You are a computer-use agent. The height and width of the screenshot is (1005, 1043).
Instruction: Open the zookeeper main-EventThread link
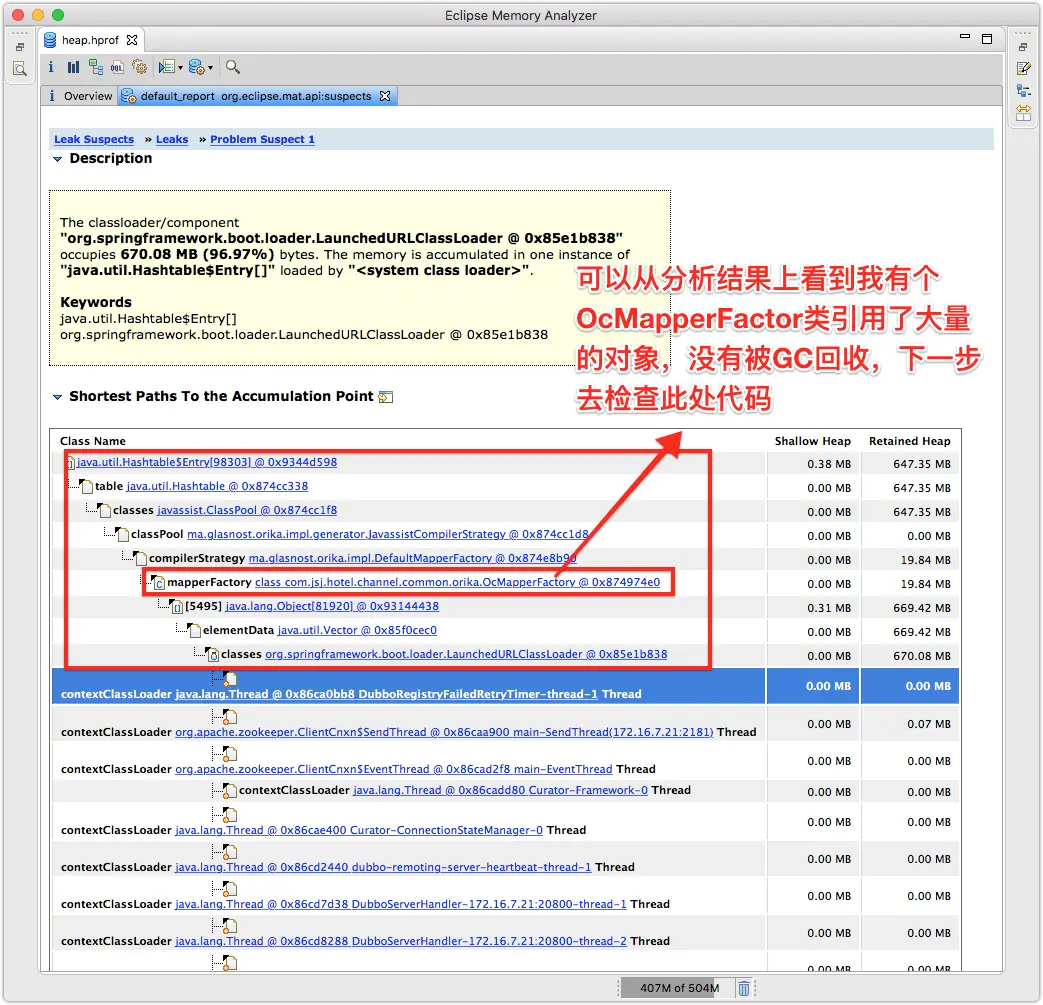[393, 769]
